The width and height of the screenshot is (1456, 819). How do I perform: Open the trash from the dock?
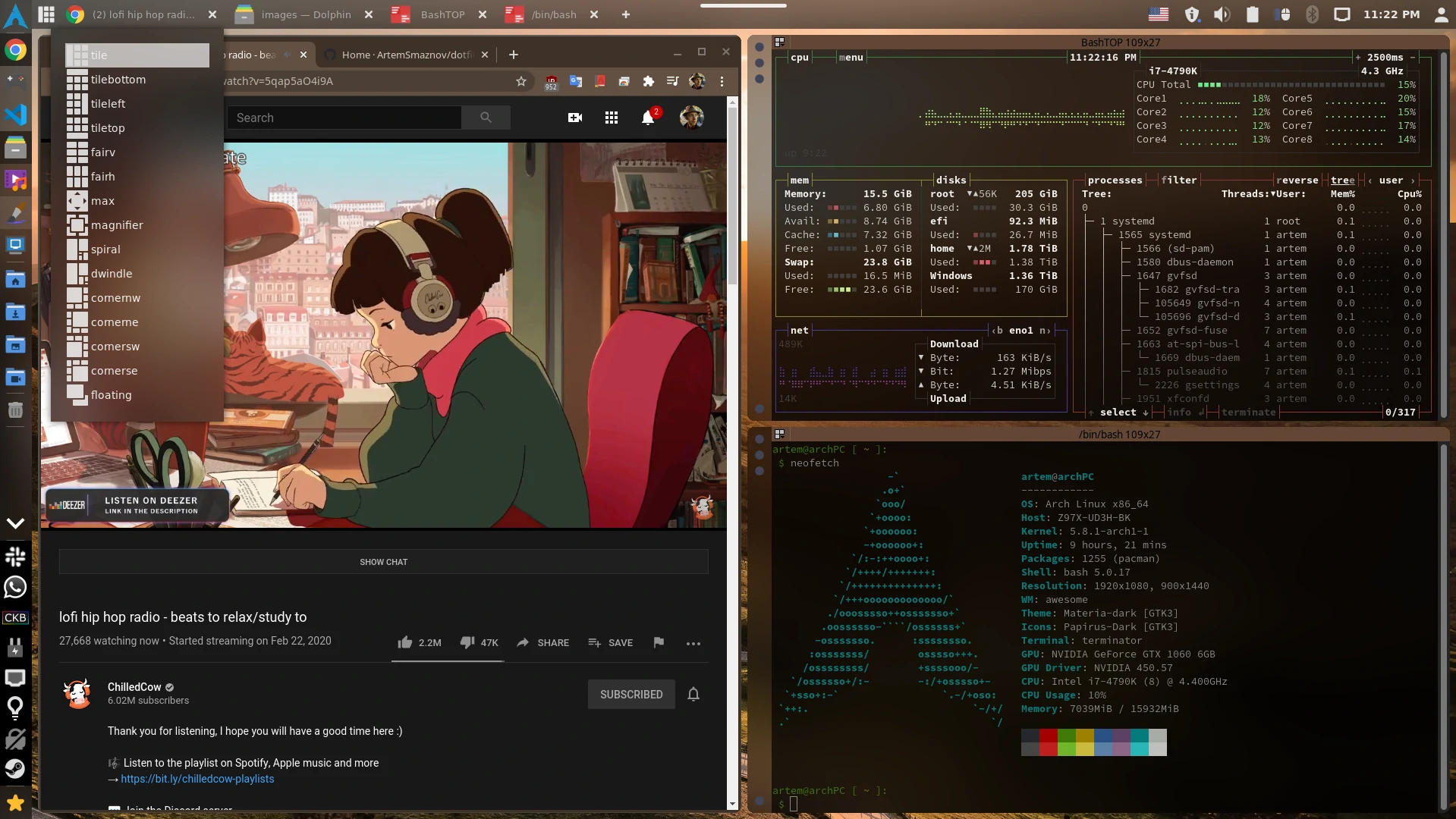(15, 410)
